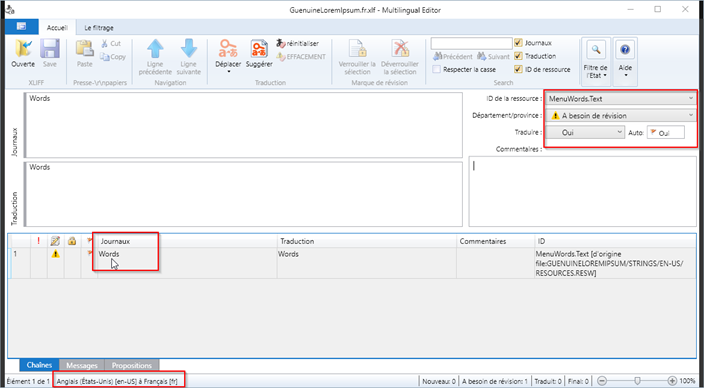Viewport: 704px width, 388px height.
Task: Adjust the zoom slider handle
Action: [637, 381]
